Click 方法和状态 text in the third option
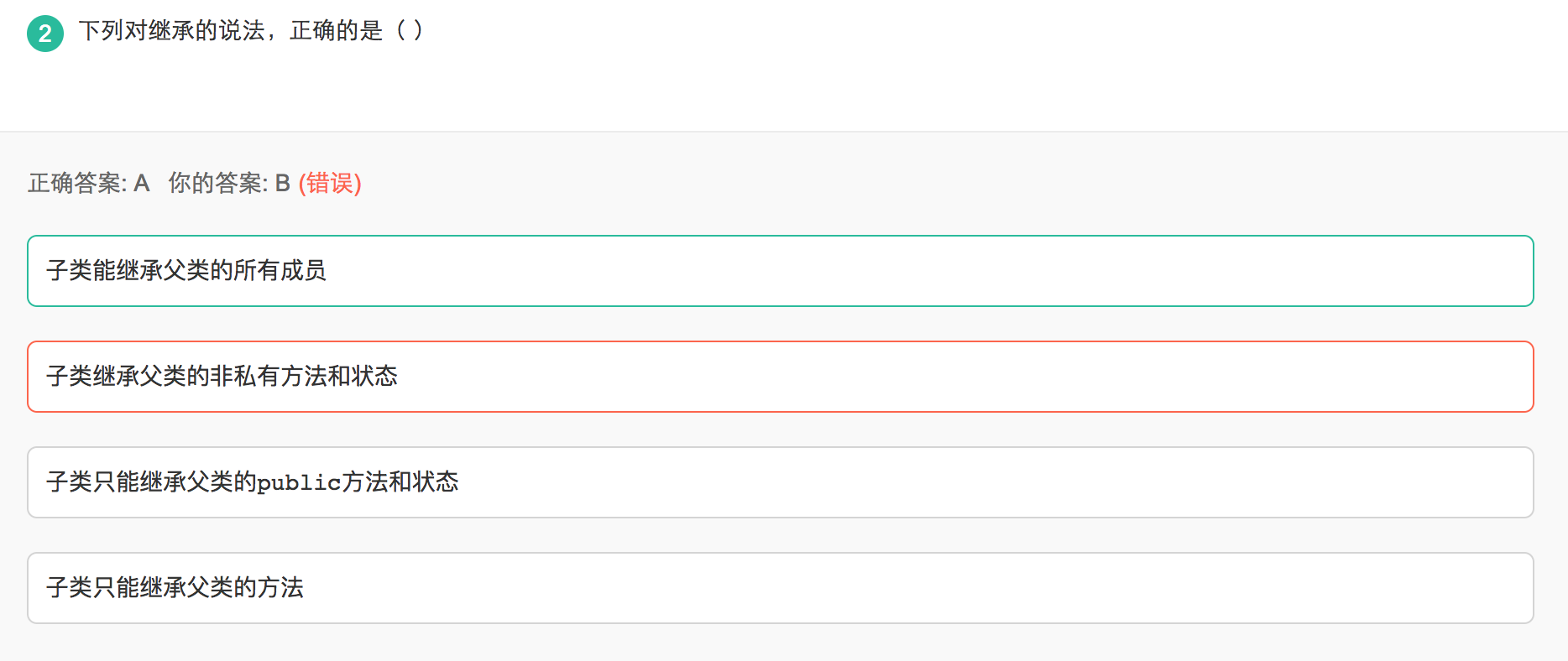 coord(400,481)
